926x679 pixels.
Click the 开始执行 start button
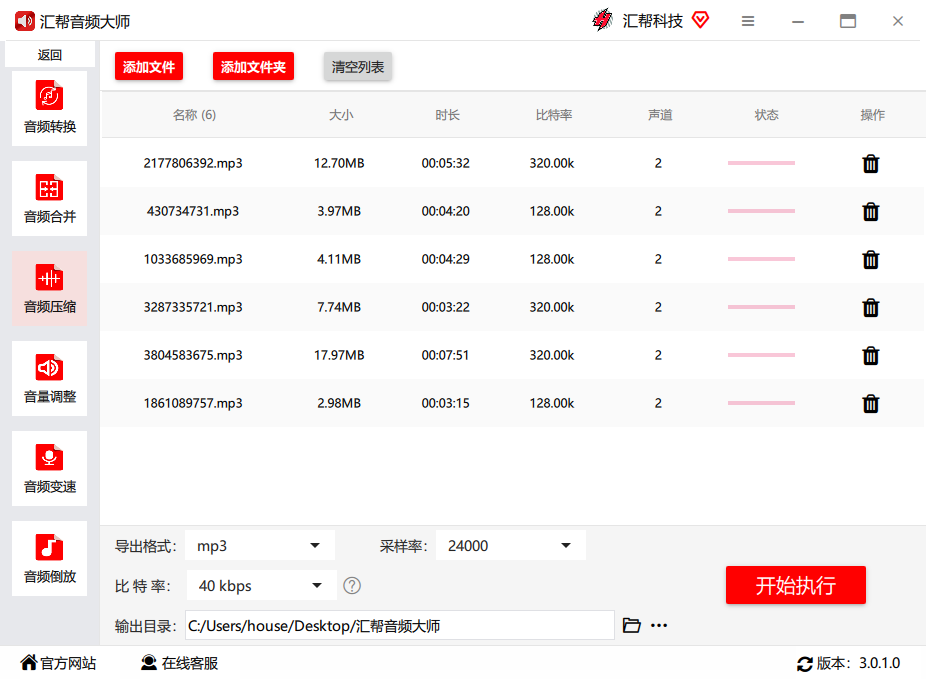(795, 586)
